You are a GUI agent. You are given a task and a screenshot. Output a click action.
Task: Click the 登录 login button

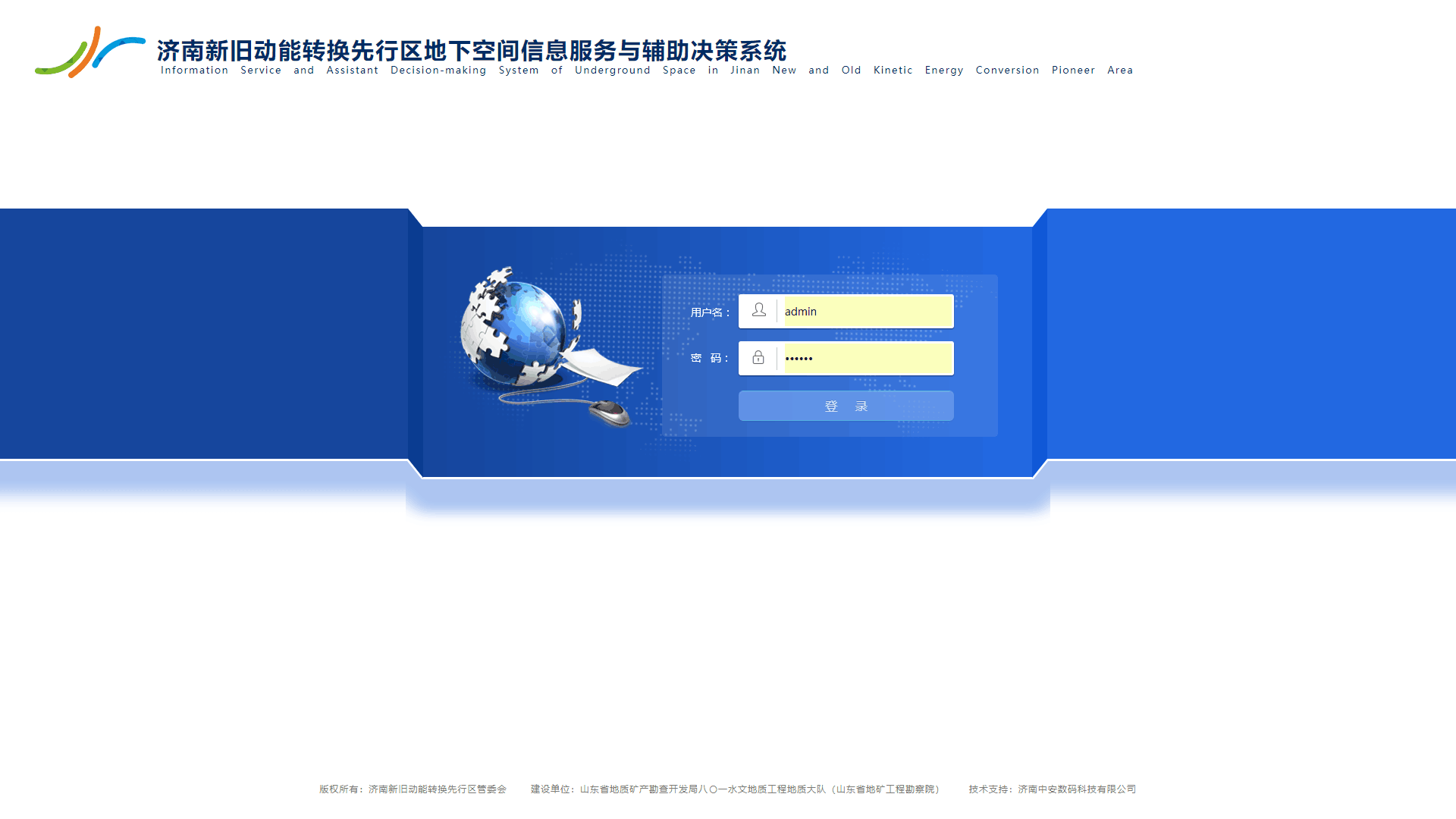click(846, 406)
